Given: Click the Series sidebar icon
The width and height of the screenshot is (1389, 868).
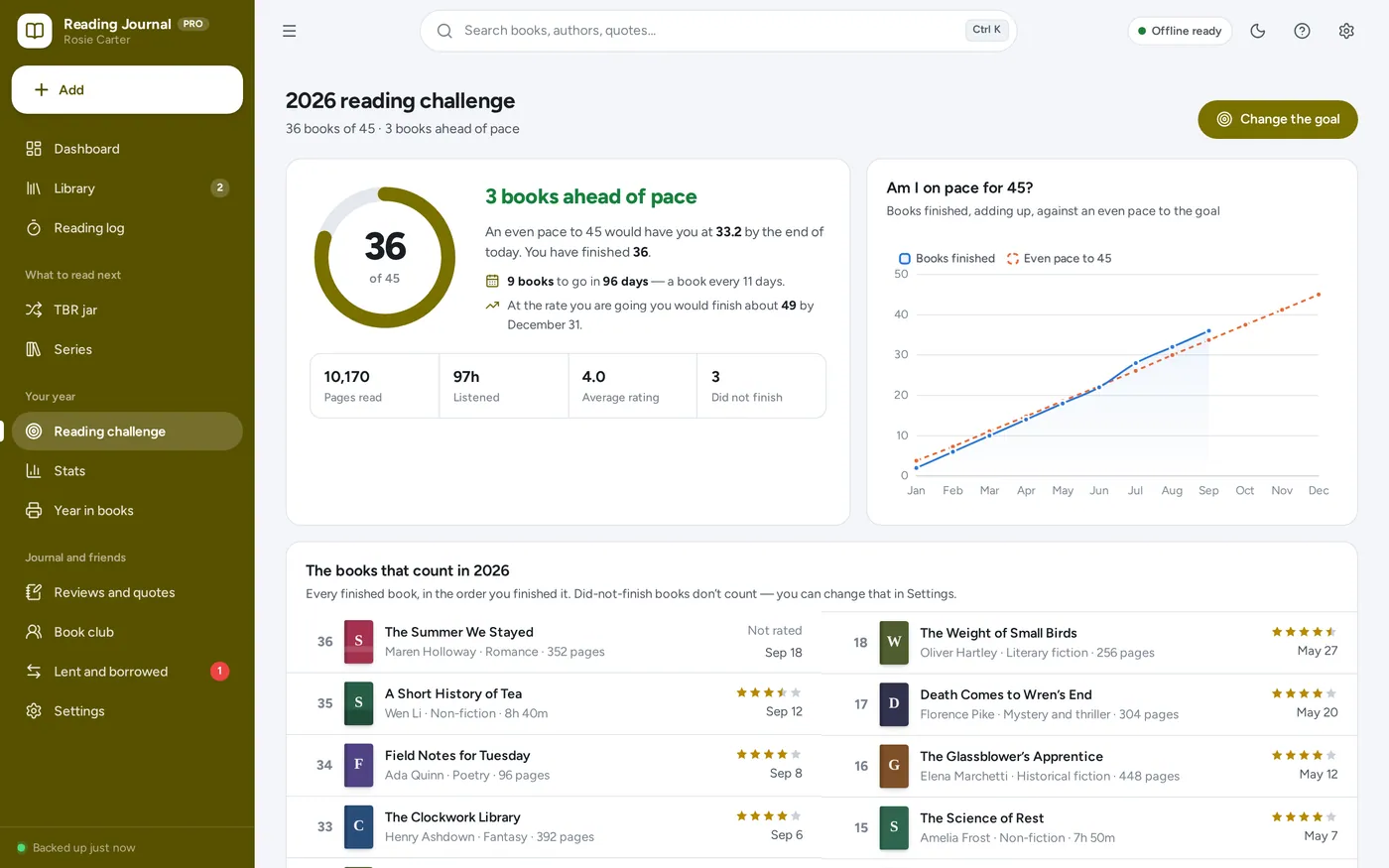Looking at the screenshot, I should click(34, 349).
